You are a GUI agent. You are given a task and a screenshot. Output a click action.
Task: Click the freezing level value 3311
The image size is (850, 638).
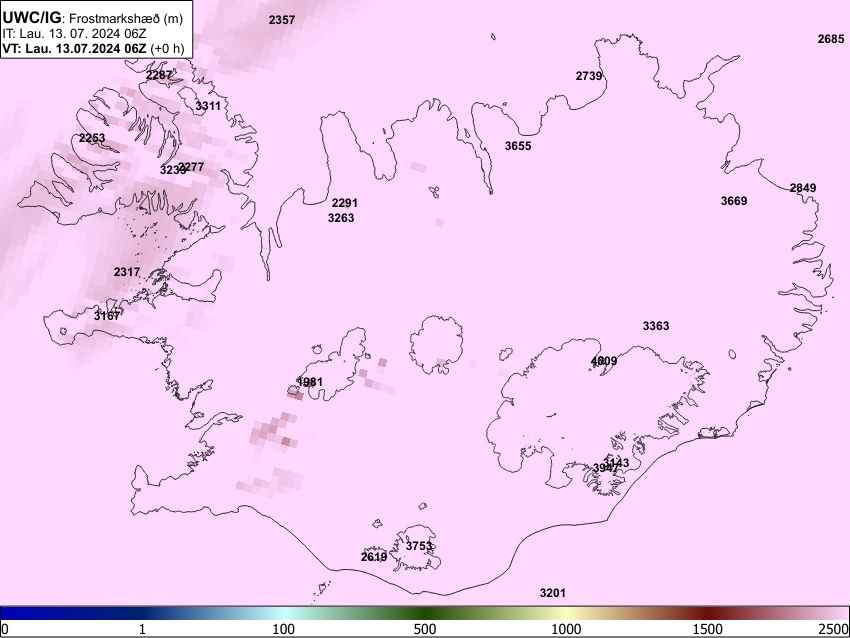click(208, 106)
